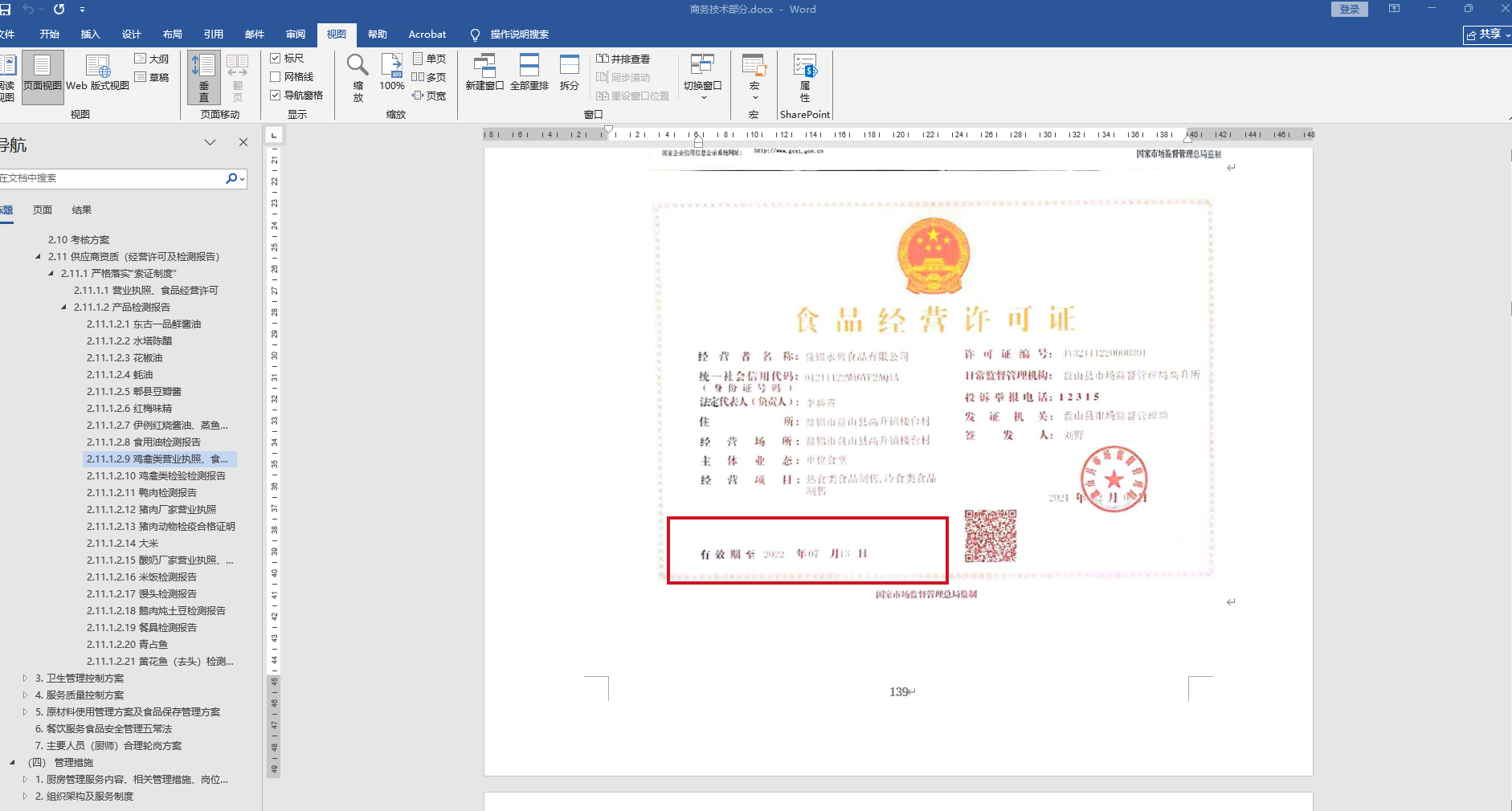This screenshot has height=811, width=1512.
Task: Open the 邮件 ribbon tab
Action: pyautogui.click(x=255, y=35)
